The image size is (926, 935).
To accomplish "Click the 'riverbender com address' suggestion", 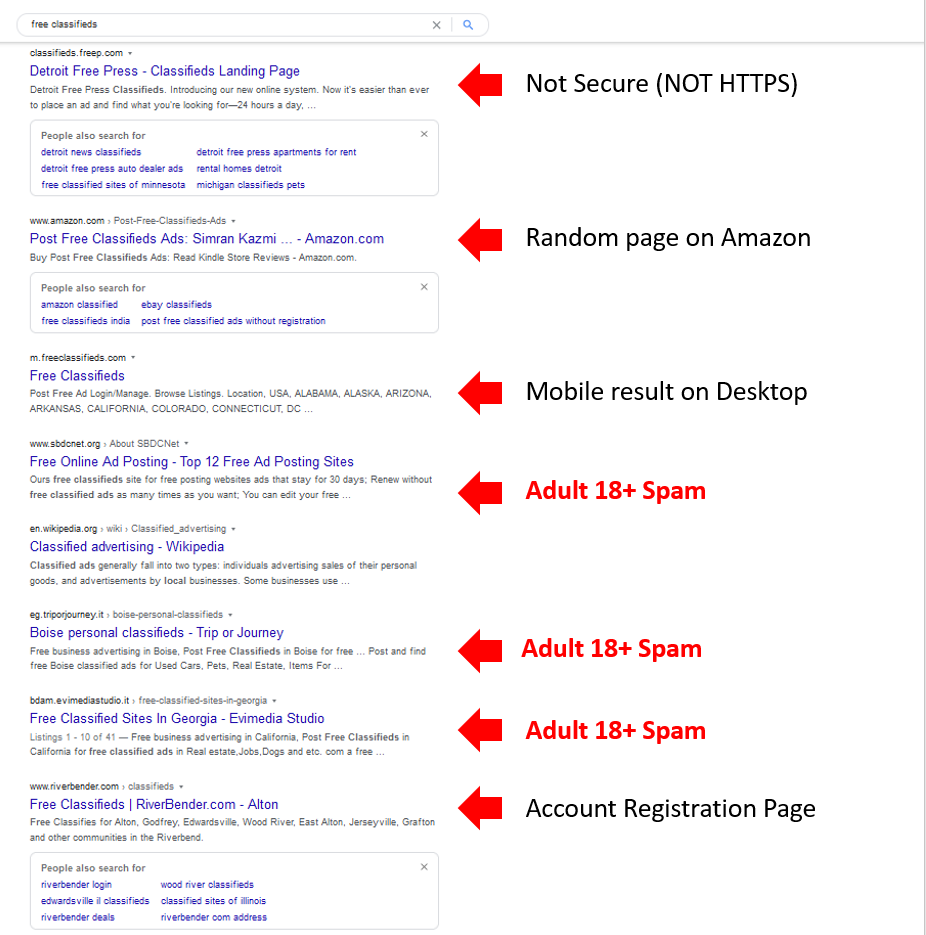I will pyautogui.click(x=213, y=917).
